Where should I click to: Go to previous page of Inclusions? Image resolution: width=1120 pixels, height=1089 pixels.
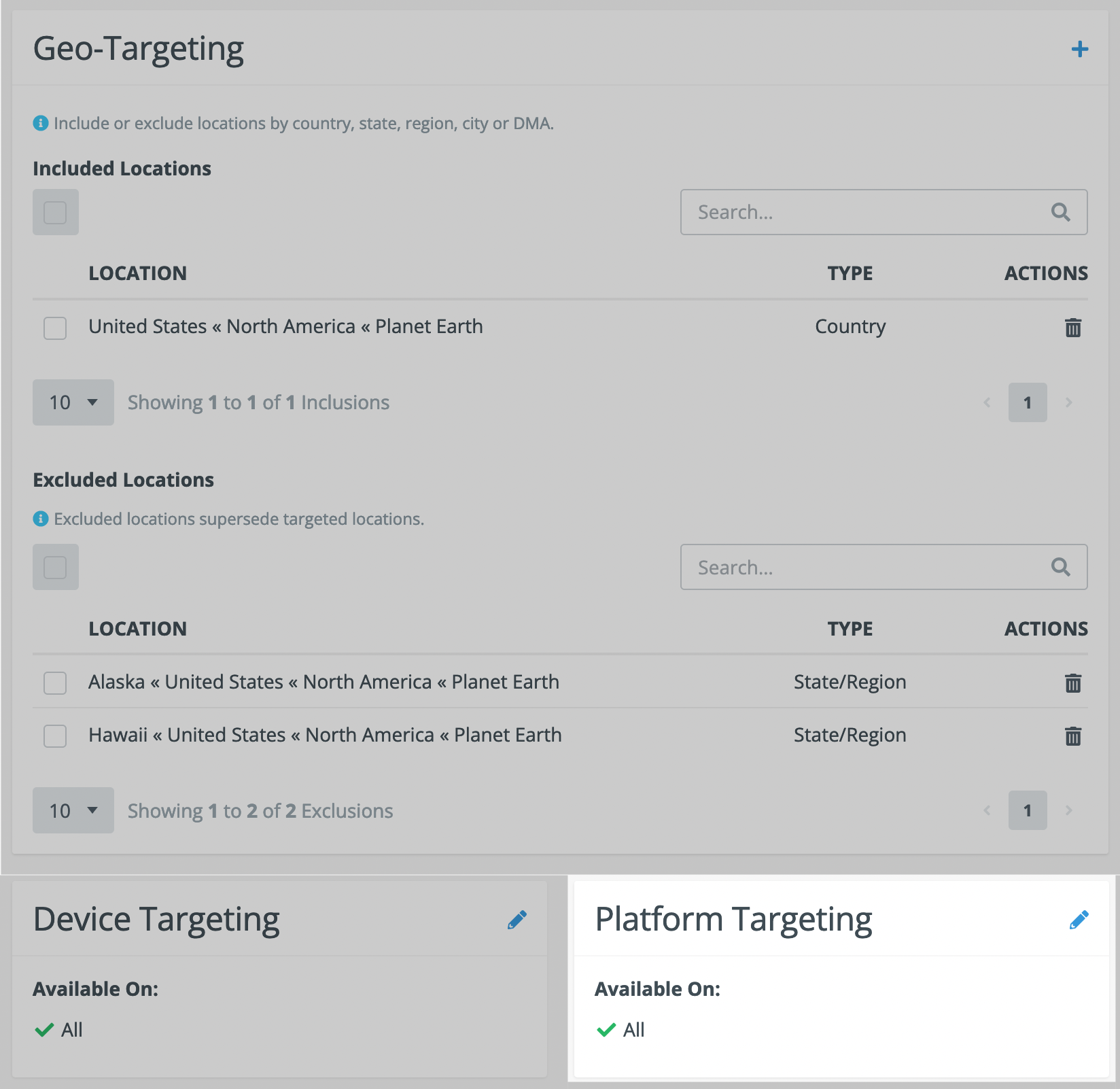tap(987, 402)
